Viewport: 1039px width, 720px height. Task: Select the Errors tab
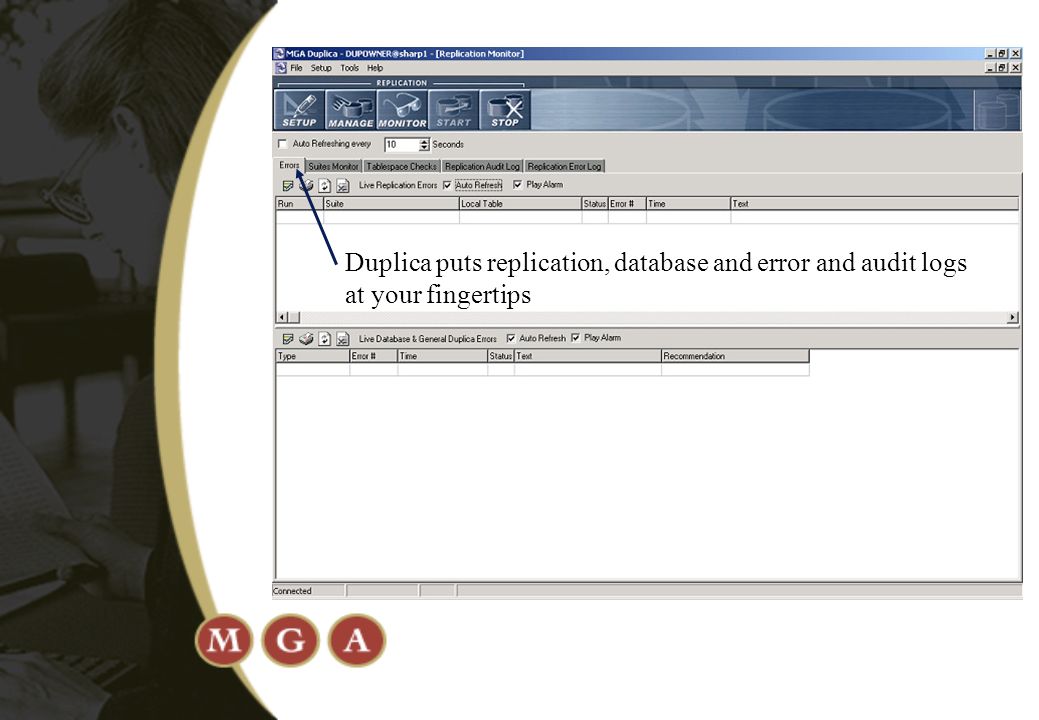[x=289, y=166]
